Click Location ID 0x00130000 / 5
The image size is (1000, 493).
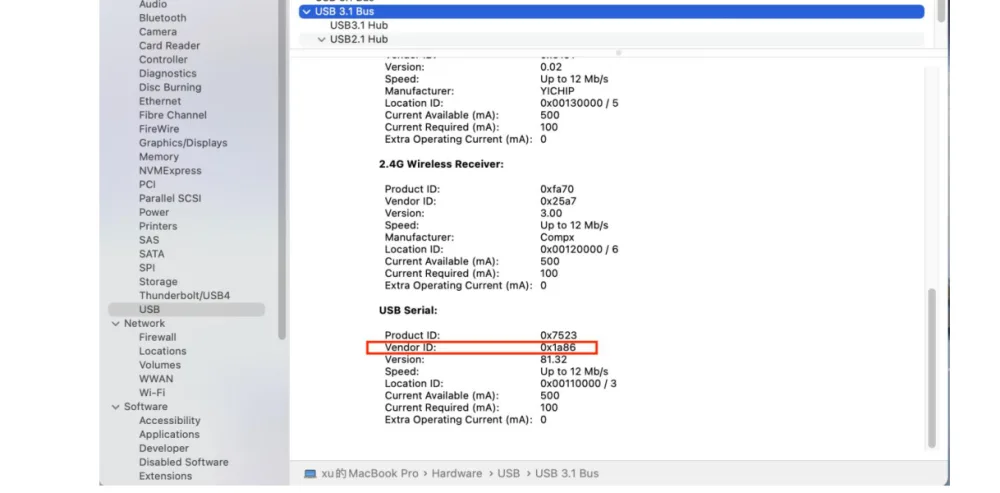tap(579, 103)
